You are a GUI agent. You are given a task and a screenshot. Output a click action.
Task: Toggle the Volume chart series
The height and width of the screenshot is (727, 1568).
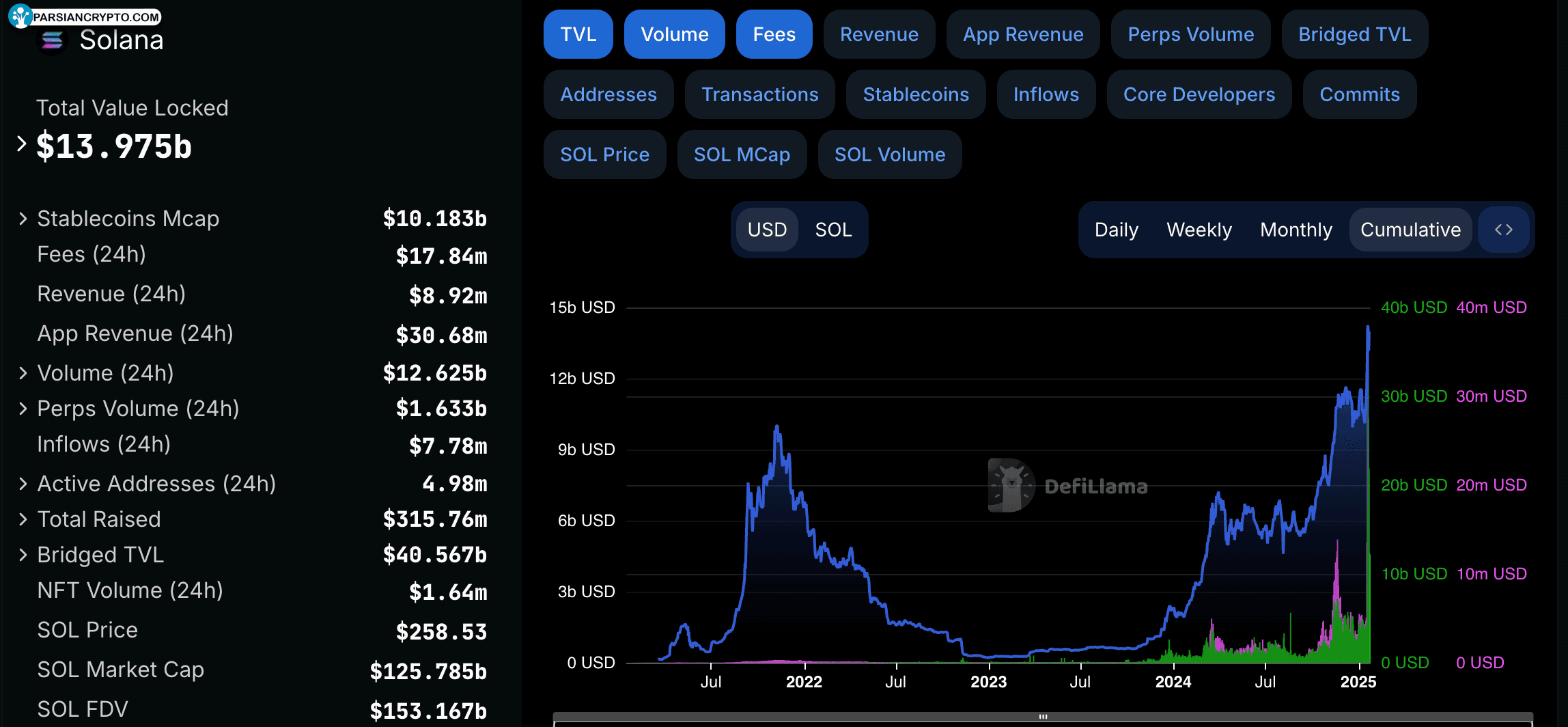click(x=675, y=34)
